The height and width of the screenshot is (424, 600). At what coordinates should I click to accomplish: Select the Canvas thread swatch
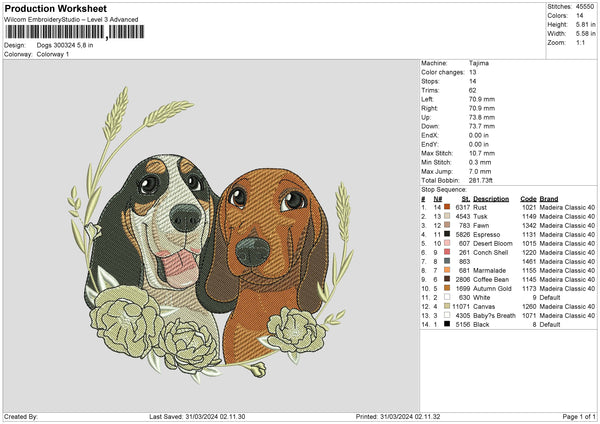coord(447,306)
